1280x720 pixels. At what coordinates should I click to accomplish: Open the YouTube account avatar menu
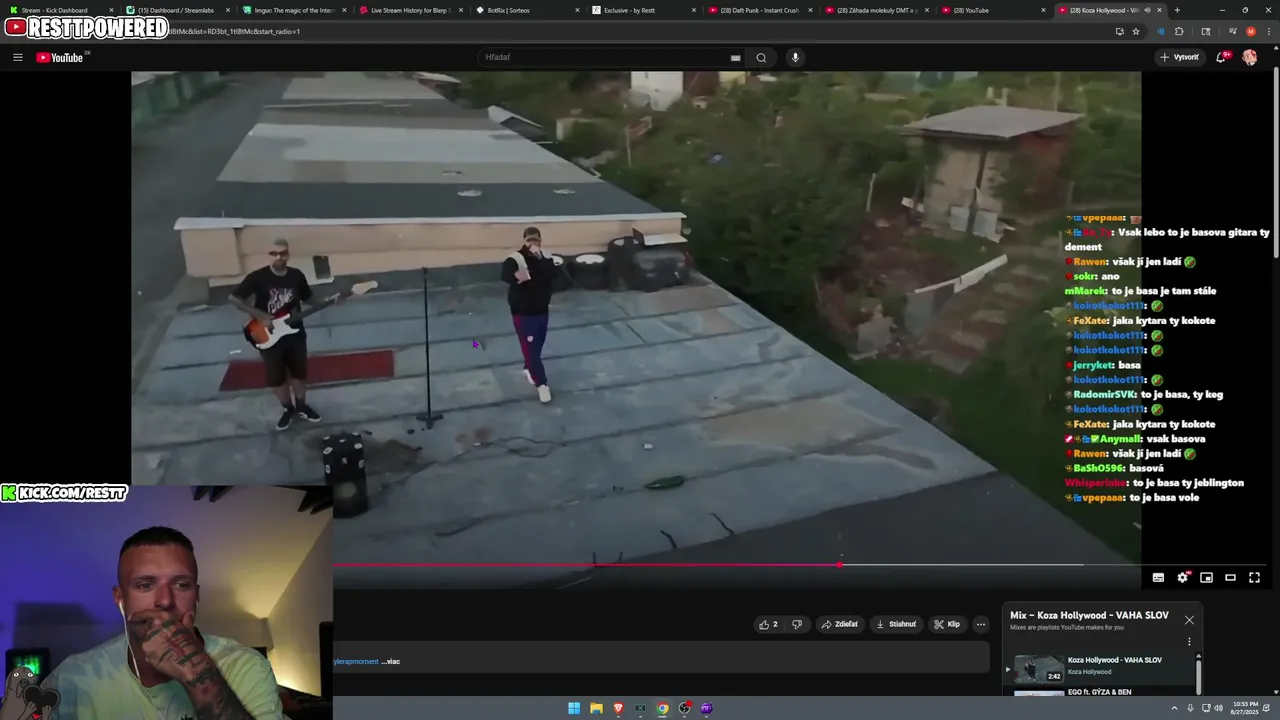[1249, 57]
